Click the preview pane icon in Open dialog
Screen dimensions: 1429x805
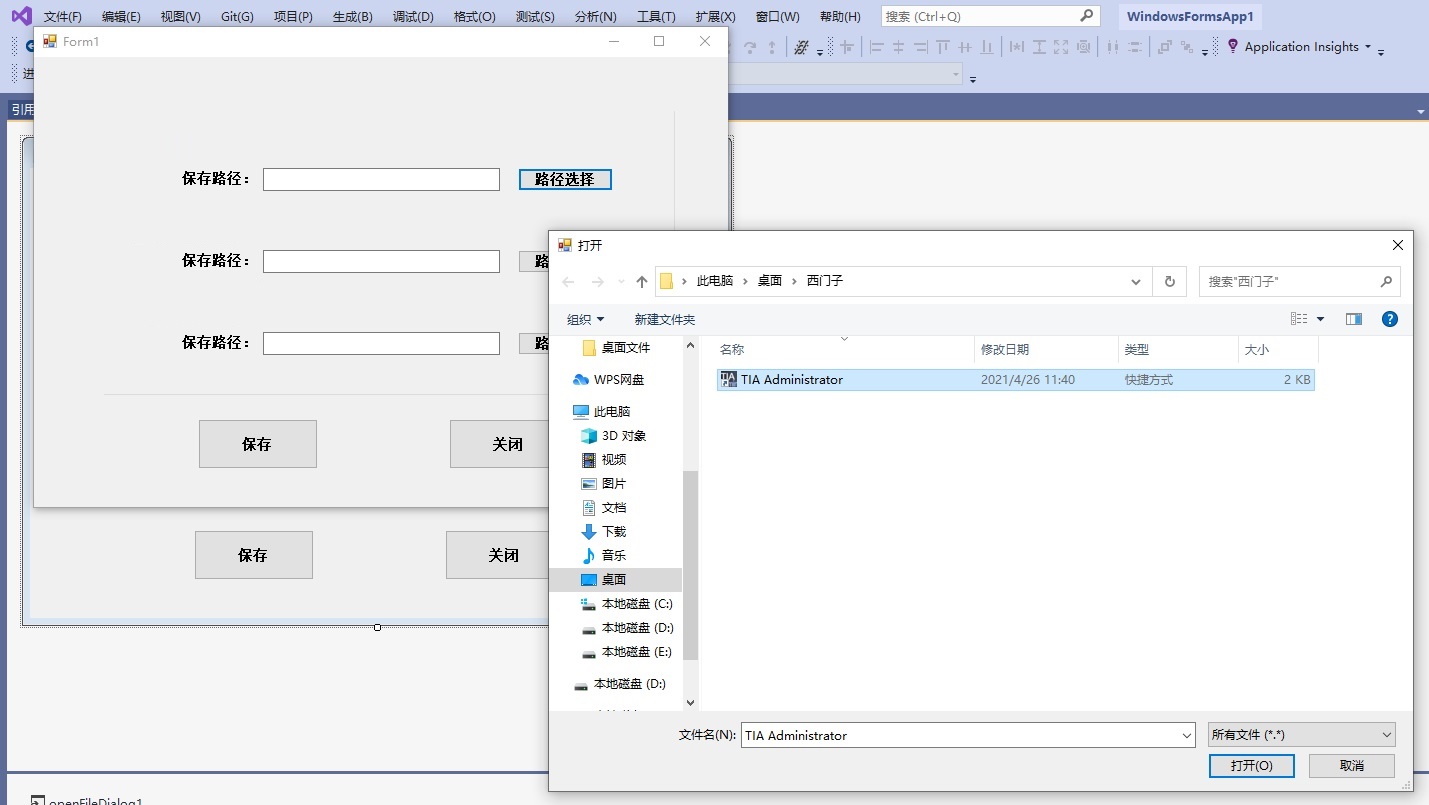[x=1354, y=319]
